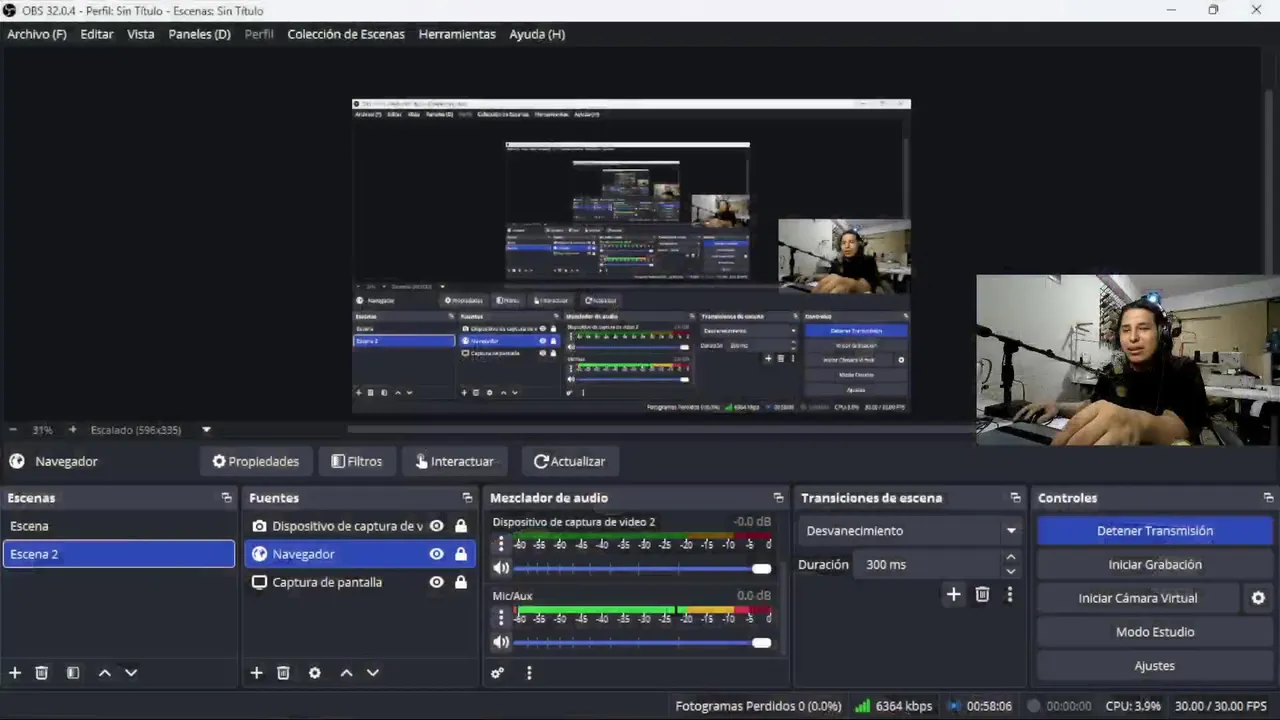Zoom out preview with minus icon
Viewport: 1280px width, 720px height.
click(x=13, y=430)
